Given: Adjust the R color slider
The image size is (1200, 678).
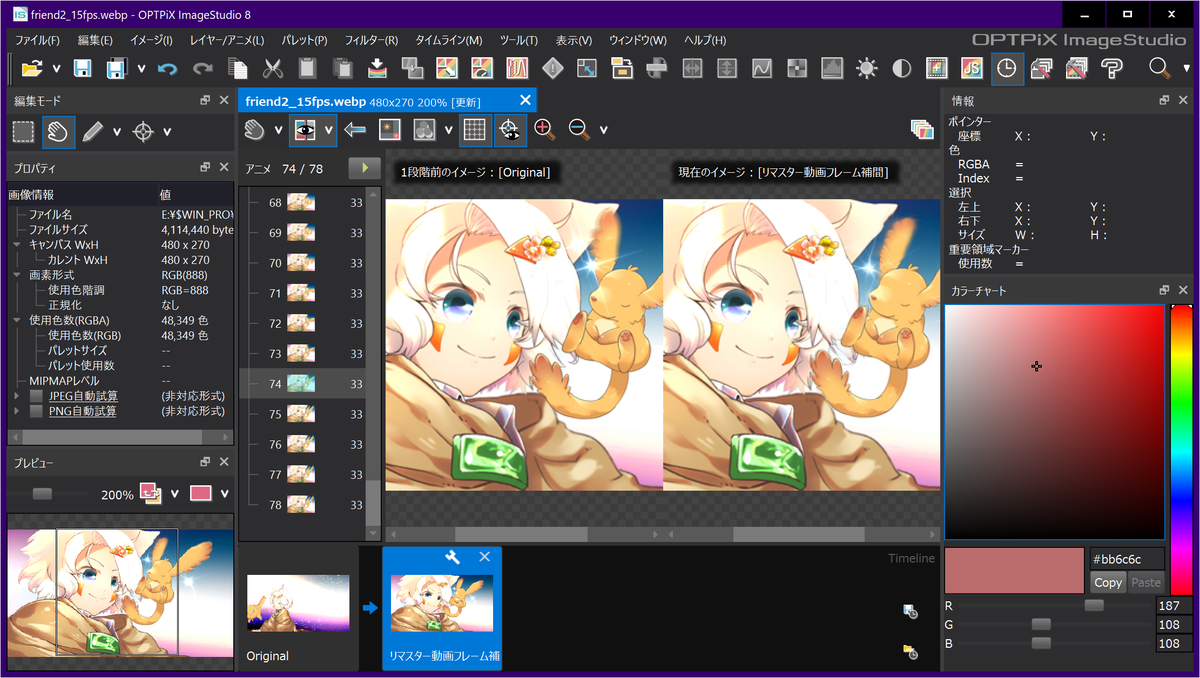Looking at the screenshot, I should pos(1095,606).
